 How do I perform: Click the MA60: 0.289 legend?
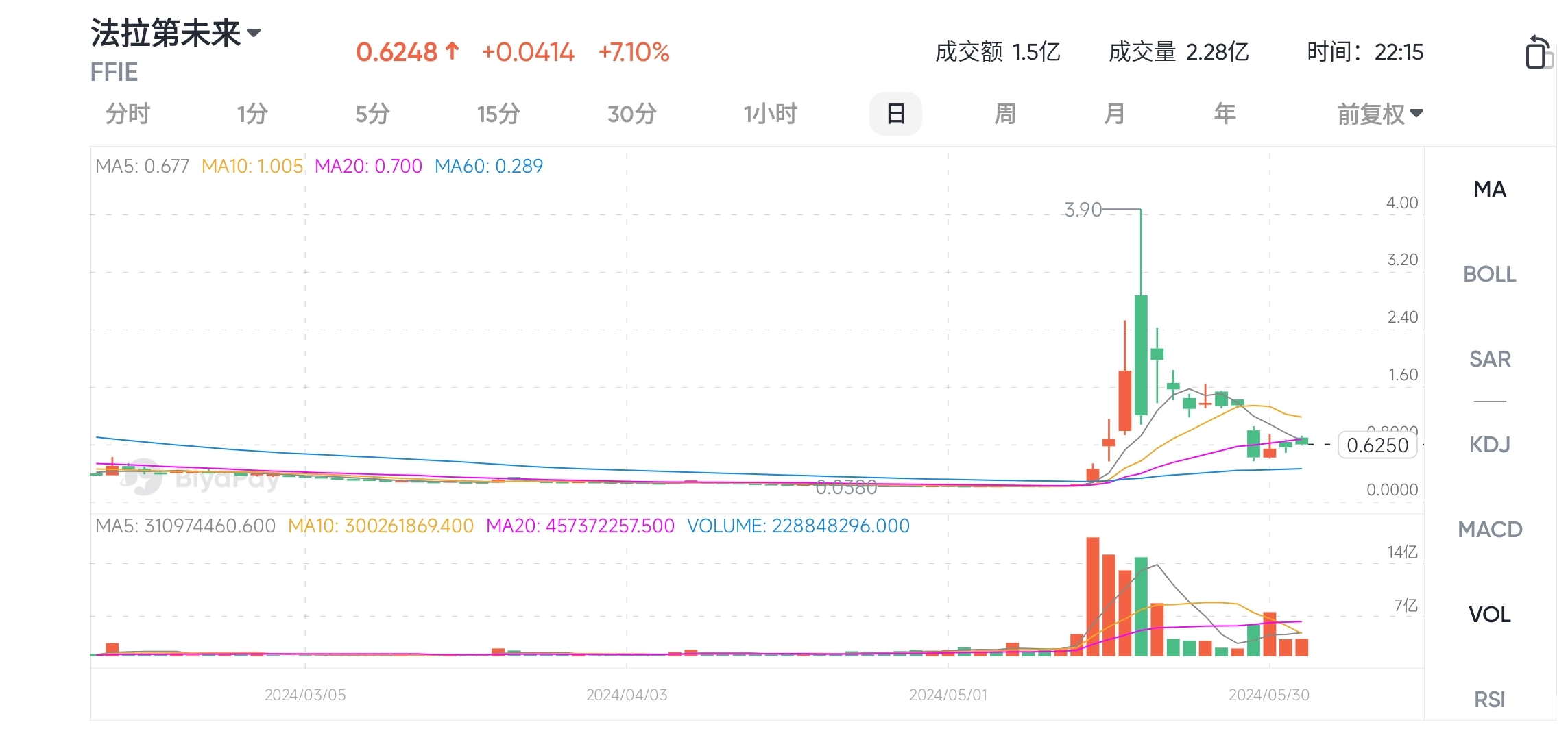489,166
